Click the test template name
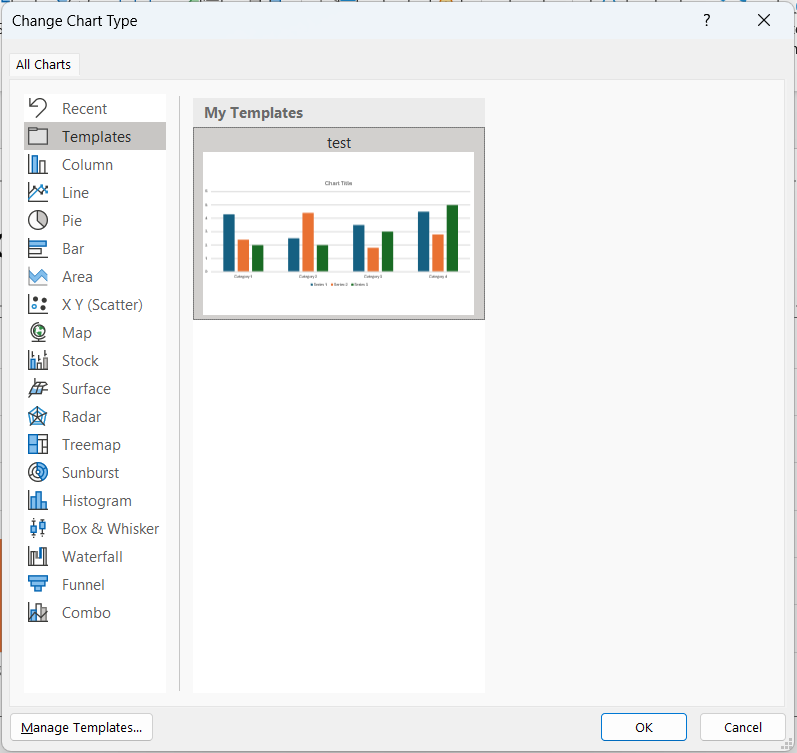This screenshot has height=753, width=797. tap(339, 143)
